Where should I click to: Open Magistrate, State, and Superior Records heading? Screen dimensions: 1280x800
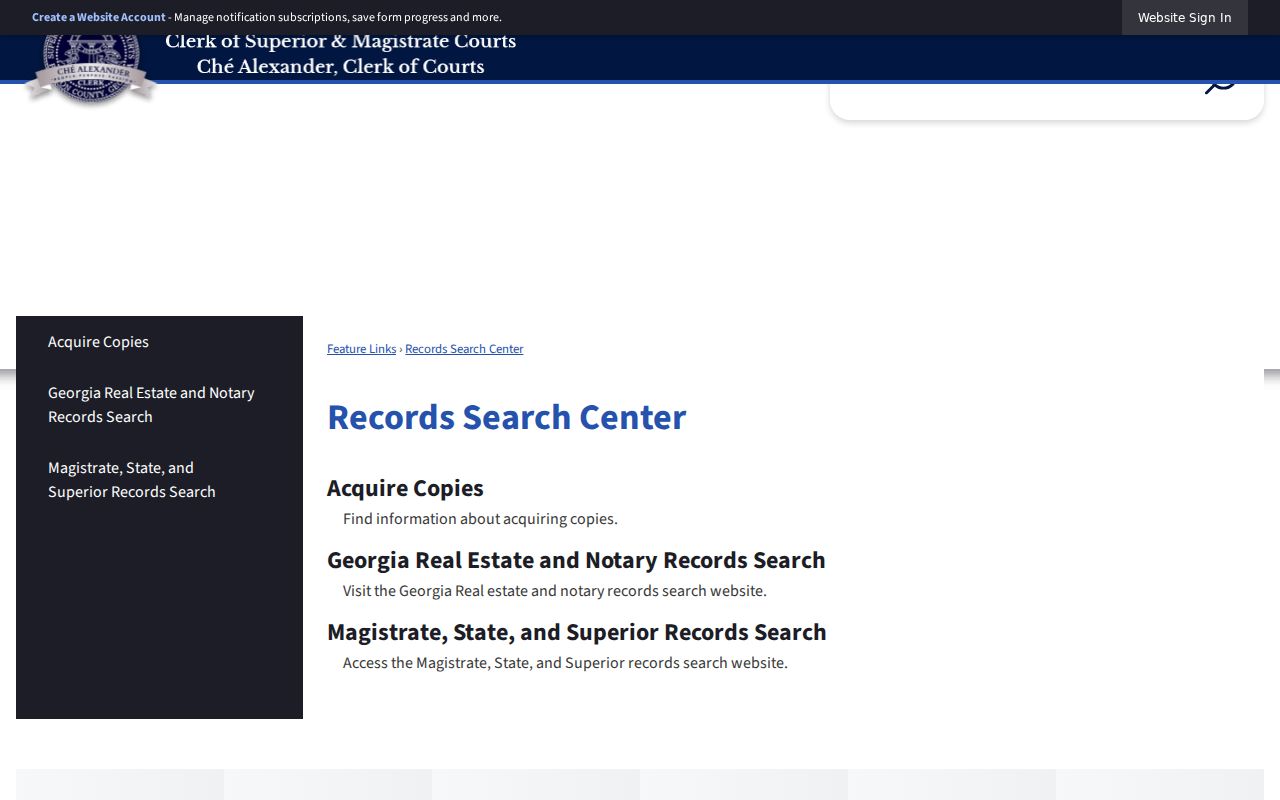tap(577, 632)
